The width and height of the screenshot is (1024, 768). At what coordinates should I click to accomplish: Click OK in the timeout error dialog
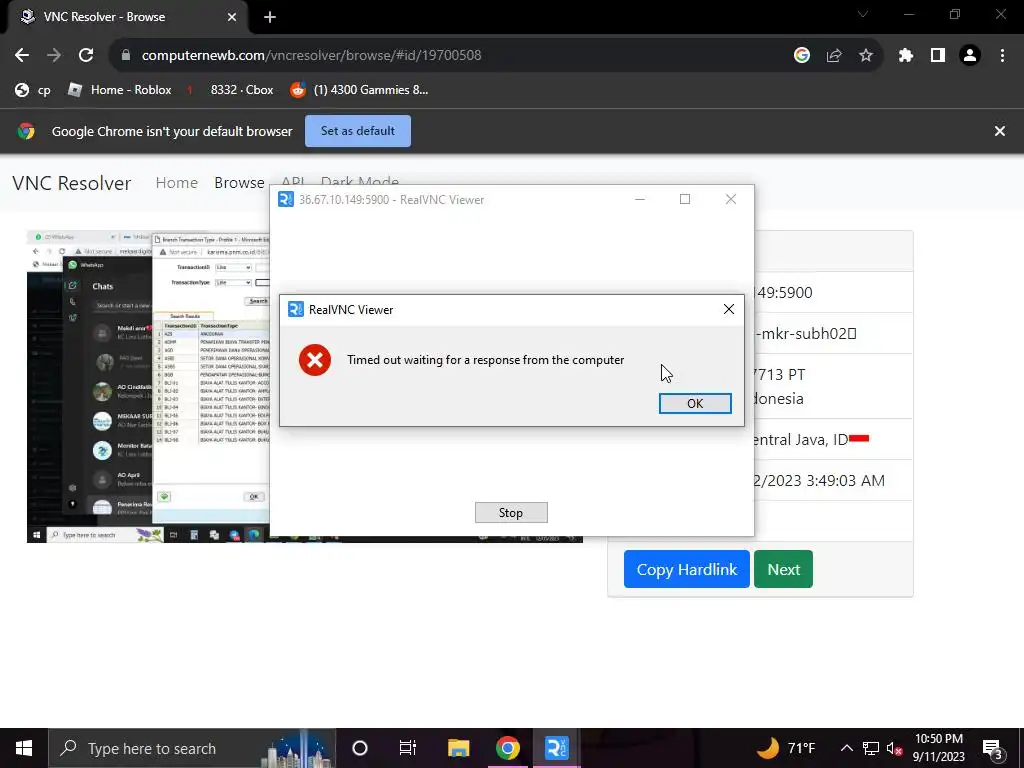695,404
